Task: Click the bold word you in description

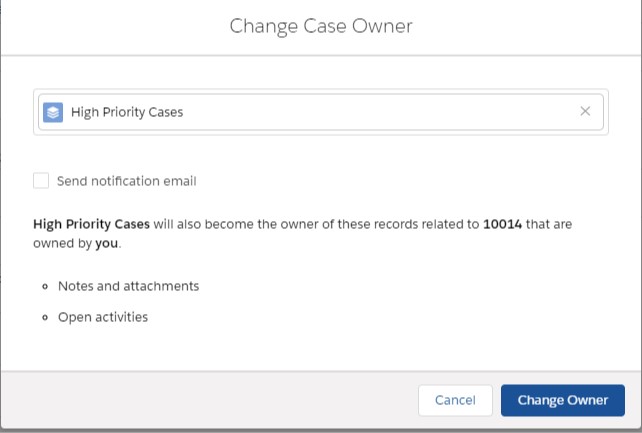Action: (106, 244)
